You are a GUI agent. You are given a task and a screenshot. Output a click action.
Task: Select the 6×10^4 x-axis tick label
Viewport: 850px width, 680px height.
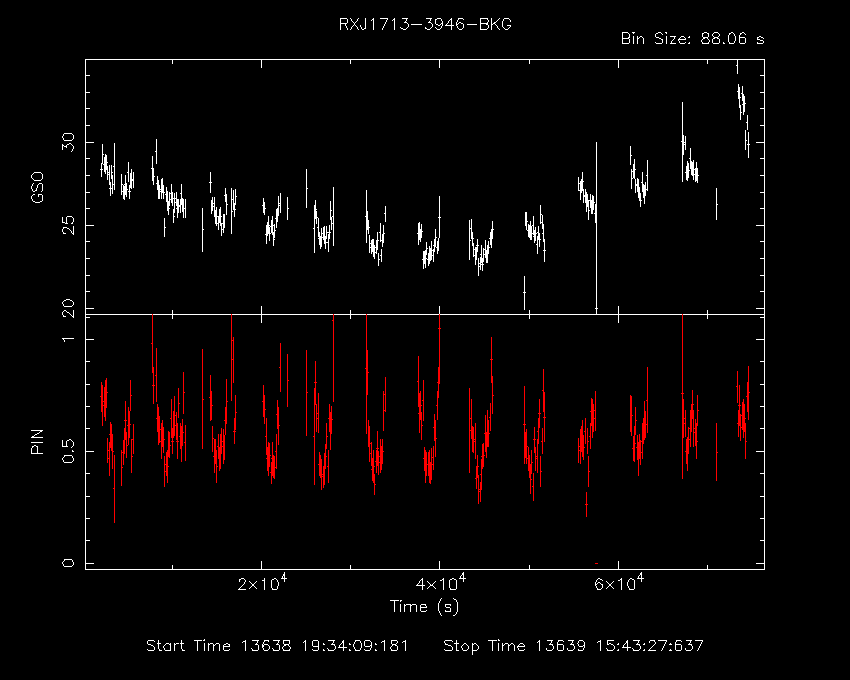(x=619, y=582)
